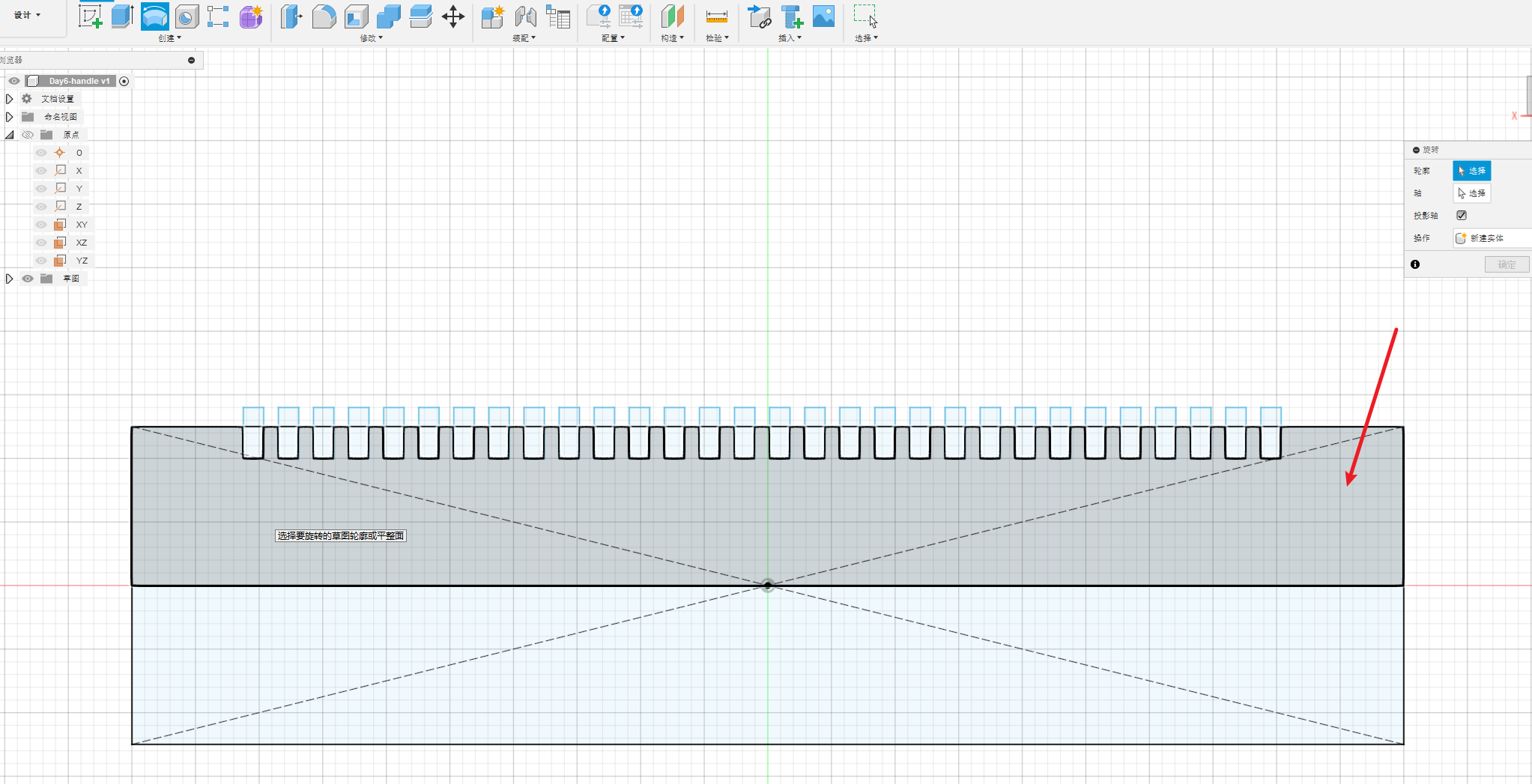Select the Shell tool icon
Viewport: 1532px width, 784px height.
coord(357,16)
